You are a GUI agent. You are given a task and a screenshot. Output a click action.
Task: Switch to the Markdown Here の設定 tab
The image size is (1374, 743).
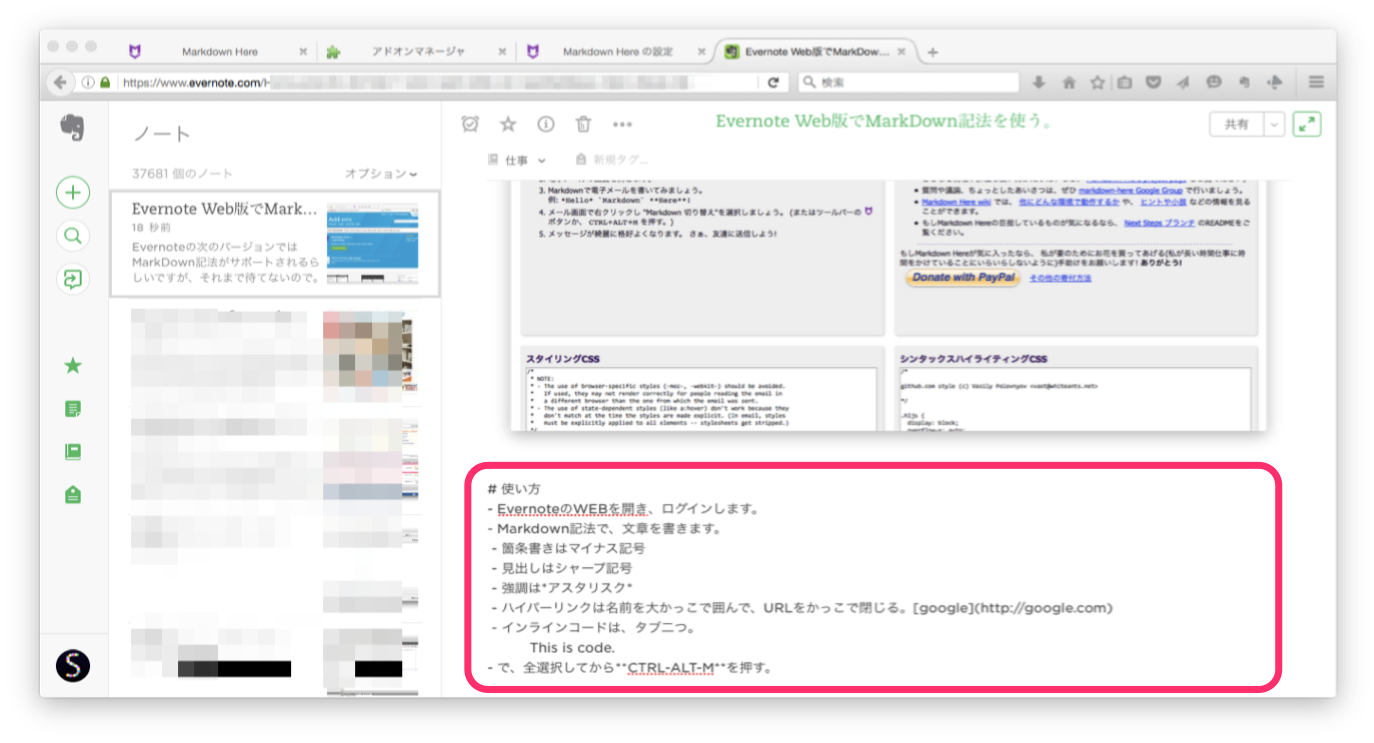617,51
